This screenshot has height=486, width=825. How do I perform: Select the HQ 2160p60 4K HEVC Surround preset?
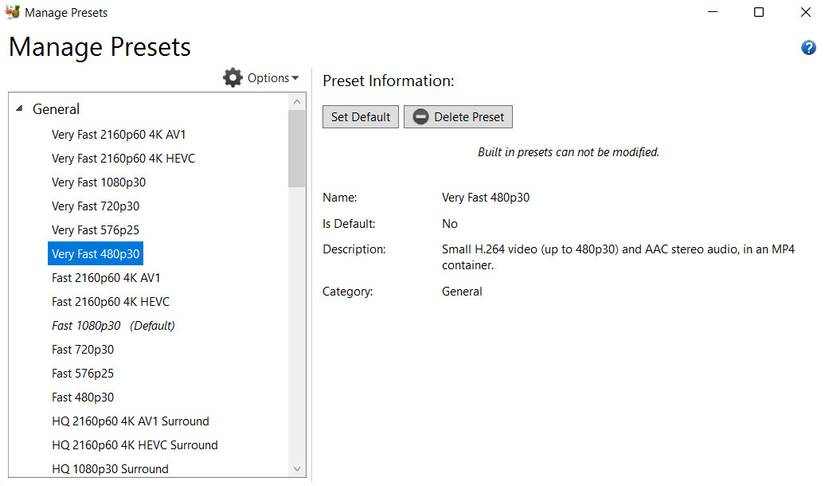pyautogui.click(x=134, y=445)
